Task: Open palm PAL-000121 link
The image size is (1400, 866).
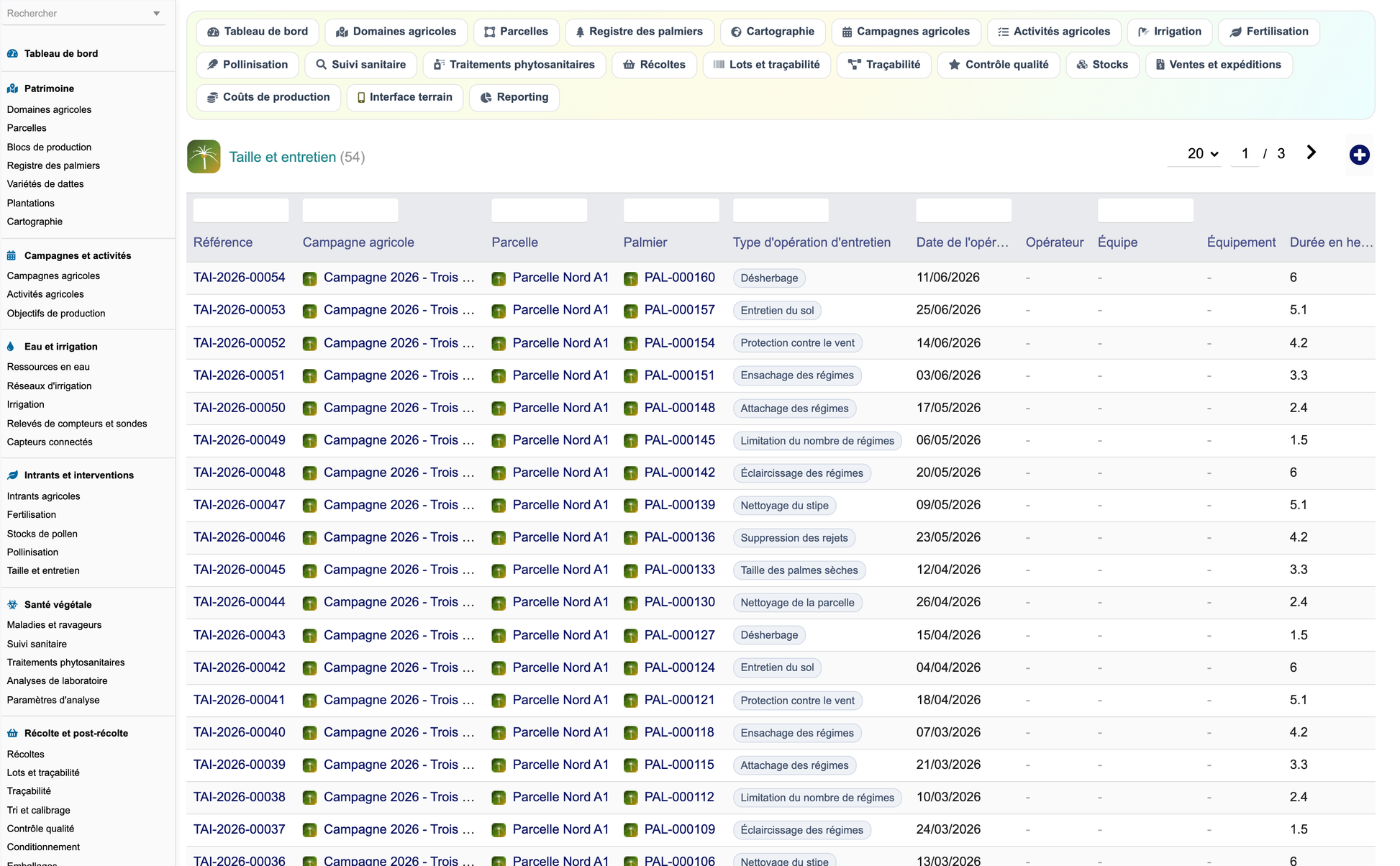Action: click(679, 700)
